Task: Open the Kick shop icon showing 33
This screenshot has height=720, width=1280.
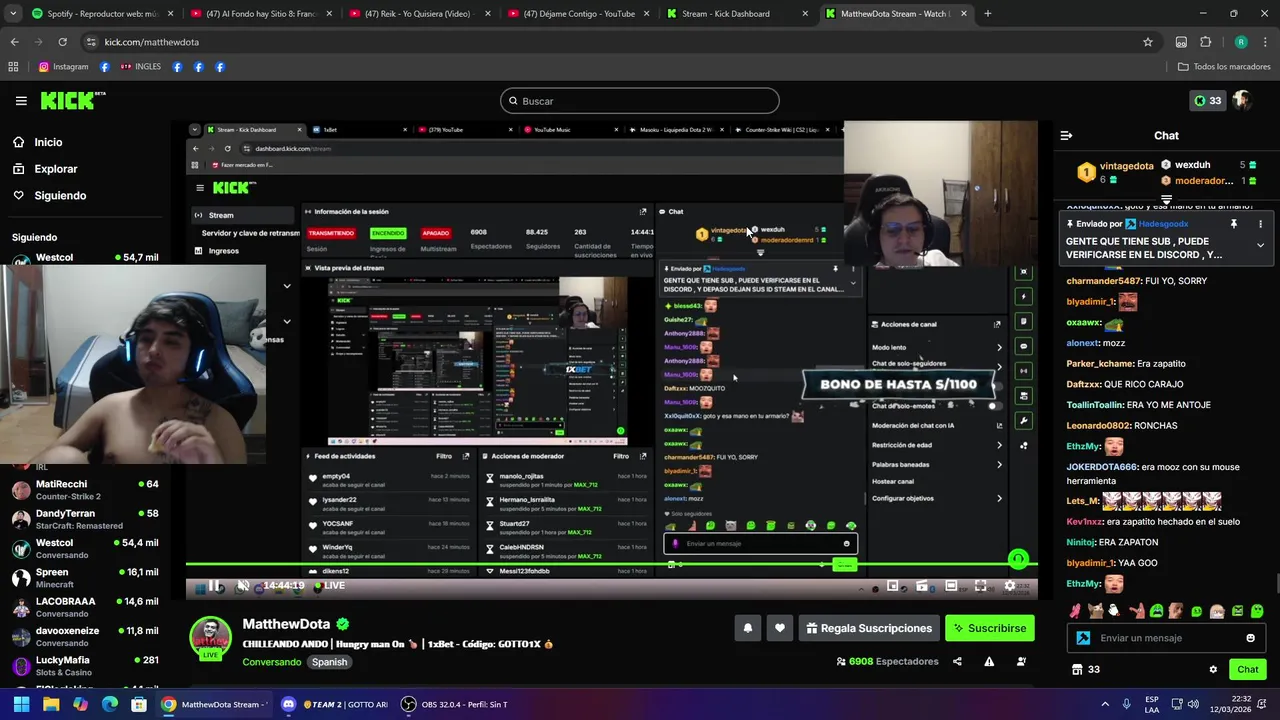Action: (1086, 670)
